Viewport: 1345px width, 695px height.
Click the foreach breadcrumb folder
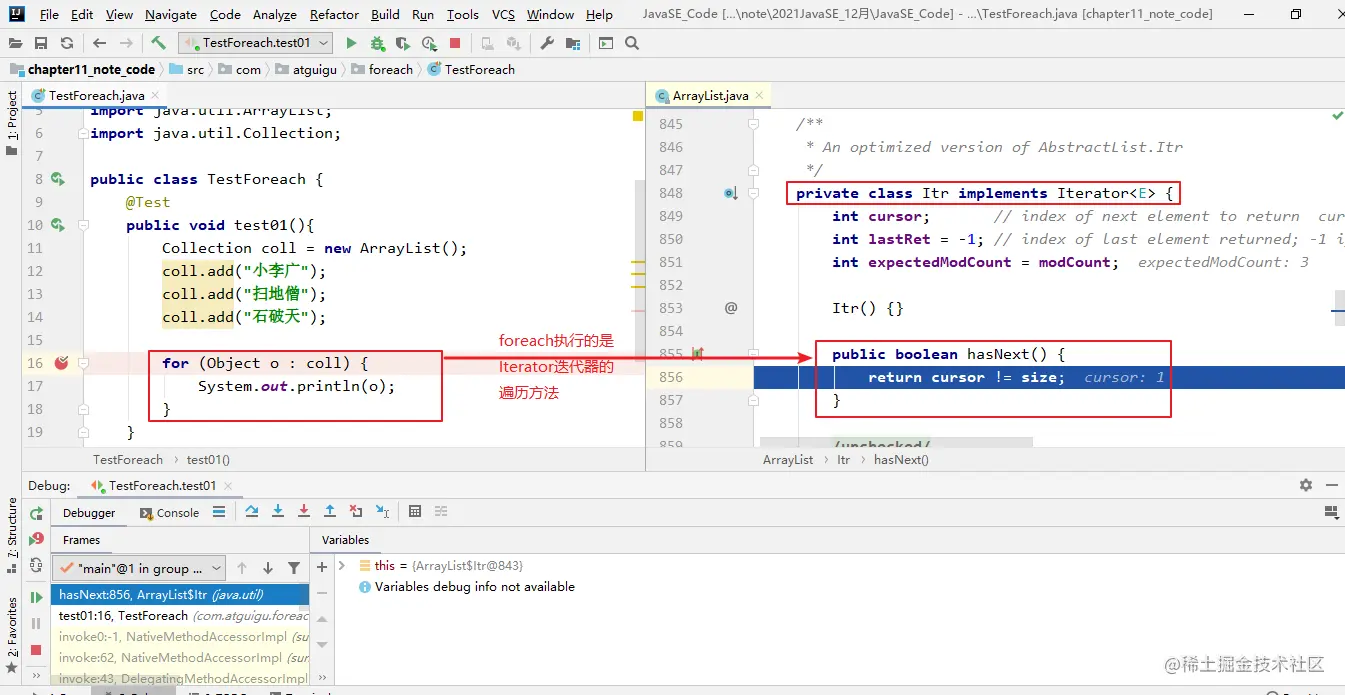coord(381,69)
